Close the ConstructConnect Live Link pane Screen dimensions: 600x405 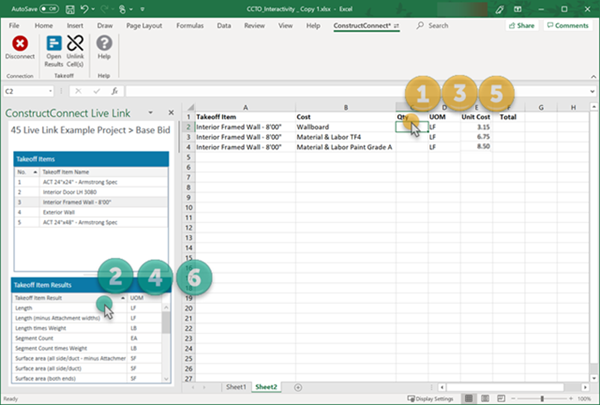pos(171,113)
